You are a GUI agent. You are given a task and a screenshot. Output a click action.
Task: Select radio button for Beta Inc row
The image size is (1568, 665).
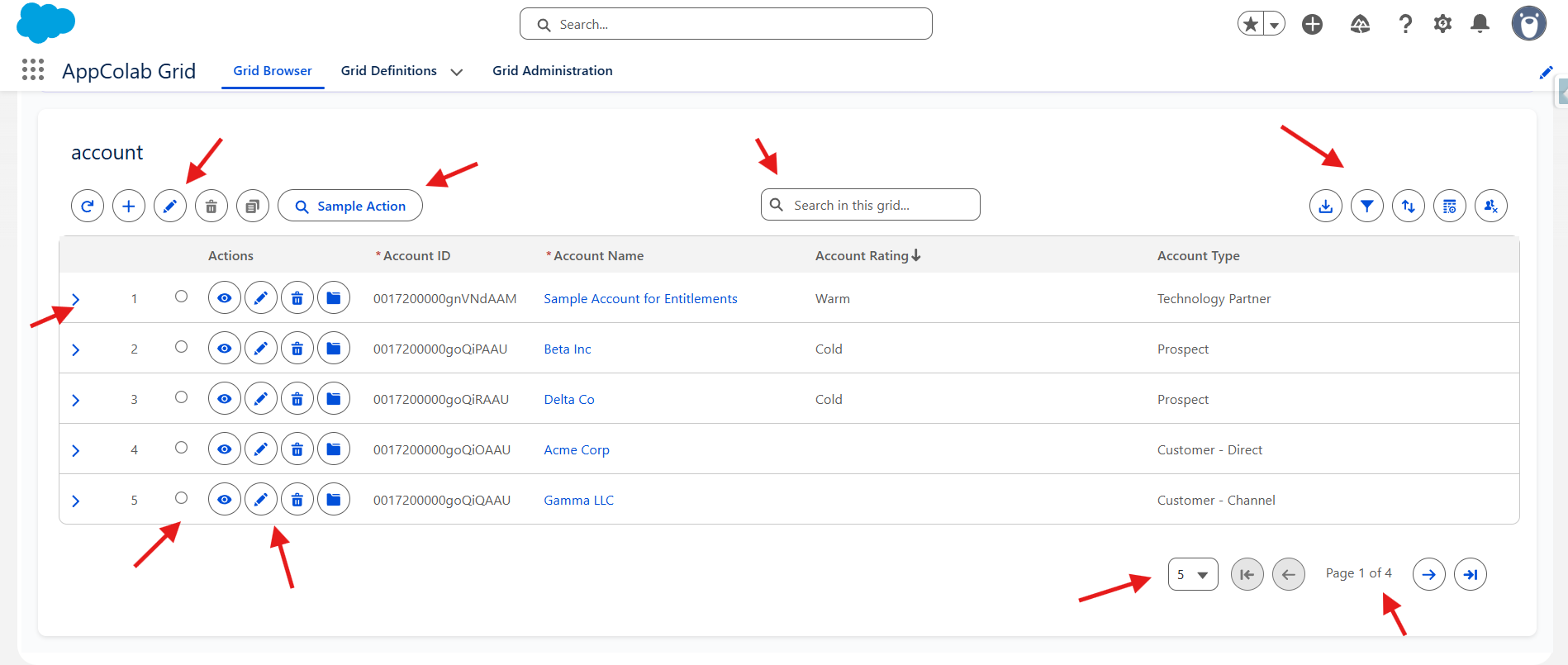tap(182, 347)
